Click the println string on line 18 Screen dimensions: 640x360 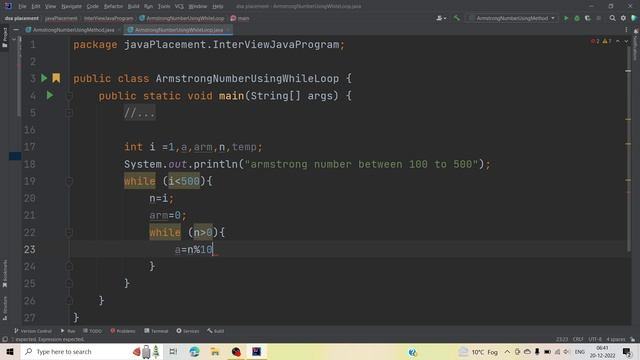[x=361, y=164]
